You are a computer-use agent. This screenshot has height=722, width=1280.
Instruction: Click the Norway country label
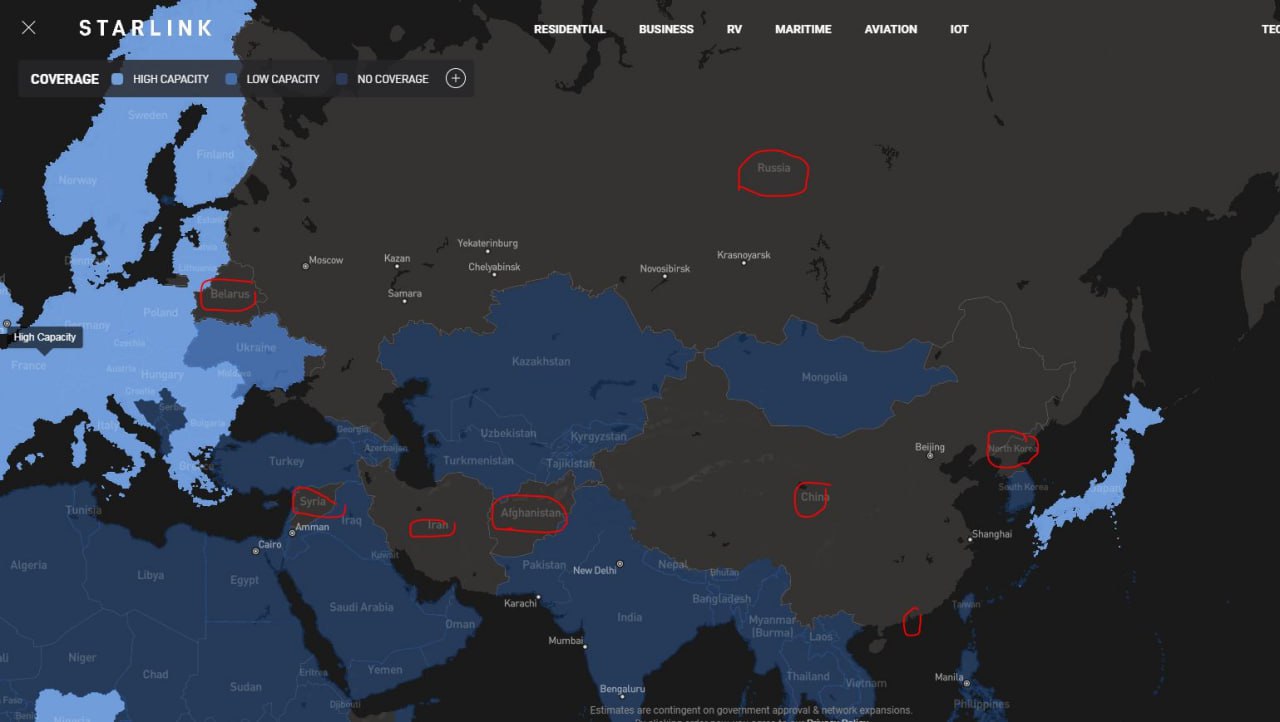click(x=78, y=181)
